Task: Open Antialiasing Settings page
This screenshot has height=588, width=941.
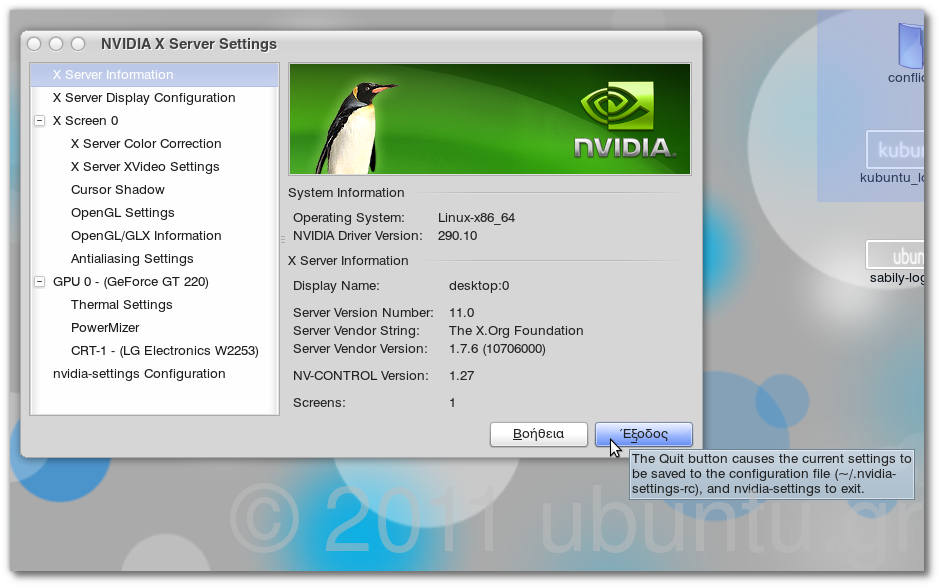Action: tap(132, 259)
